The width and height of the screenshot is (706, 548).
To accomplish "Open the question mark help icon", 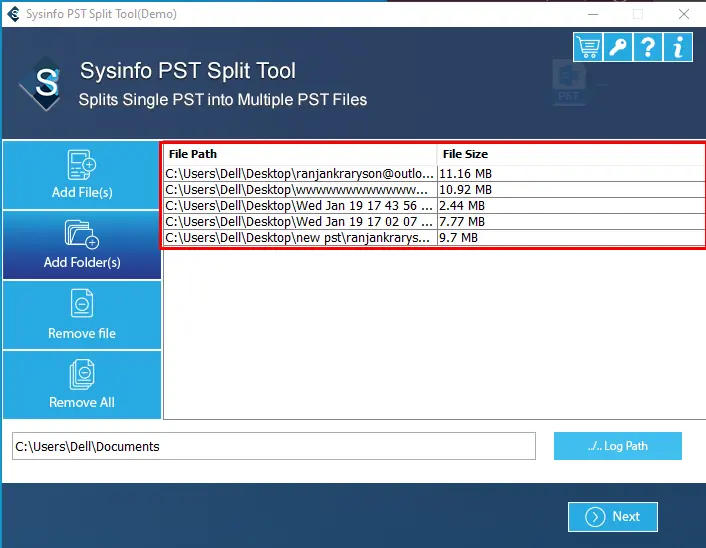I will (x=647, y=47).
